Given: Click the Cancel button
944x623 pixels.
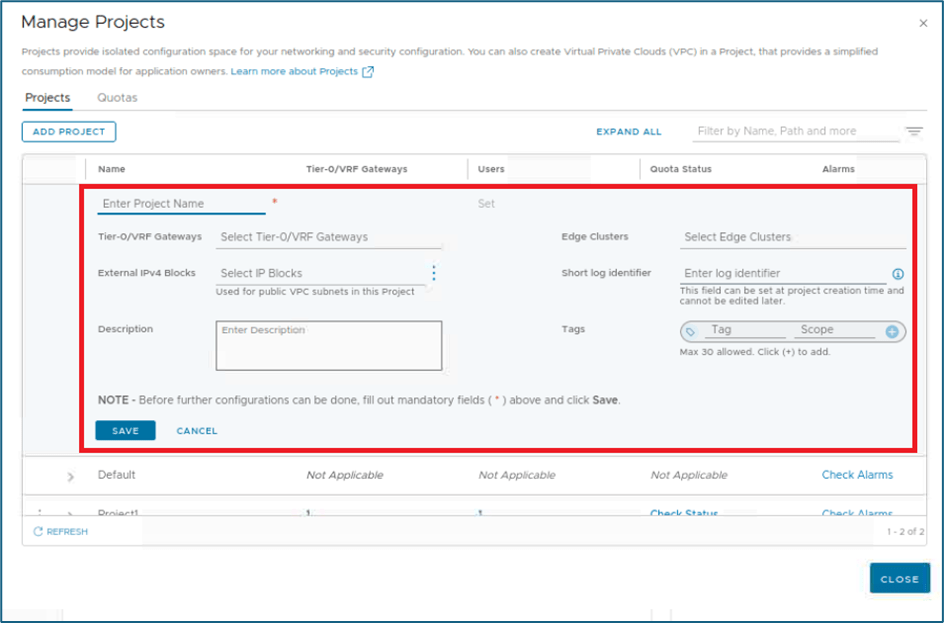Looking at the screenshot, I should tap(197, 431).
